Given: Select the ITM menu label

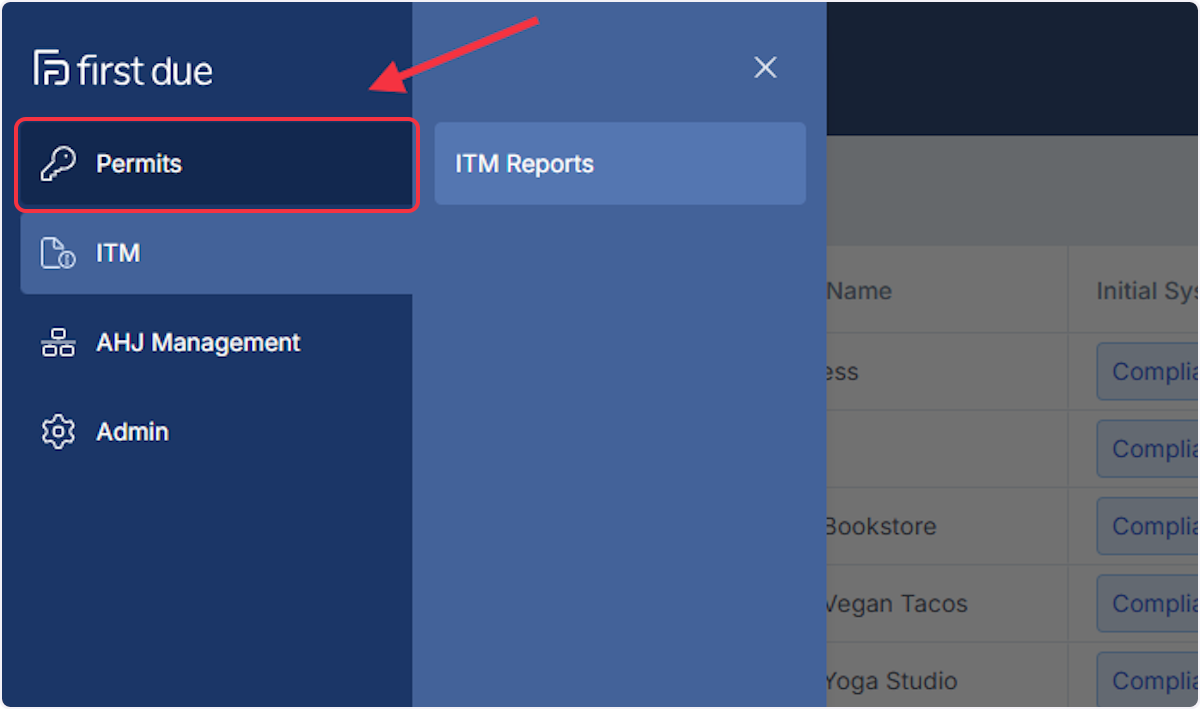Looking at the screenshot, I should click(x=118, y=253).
